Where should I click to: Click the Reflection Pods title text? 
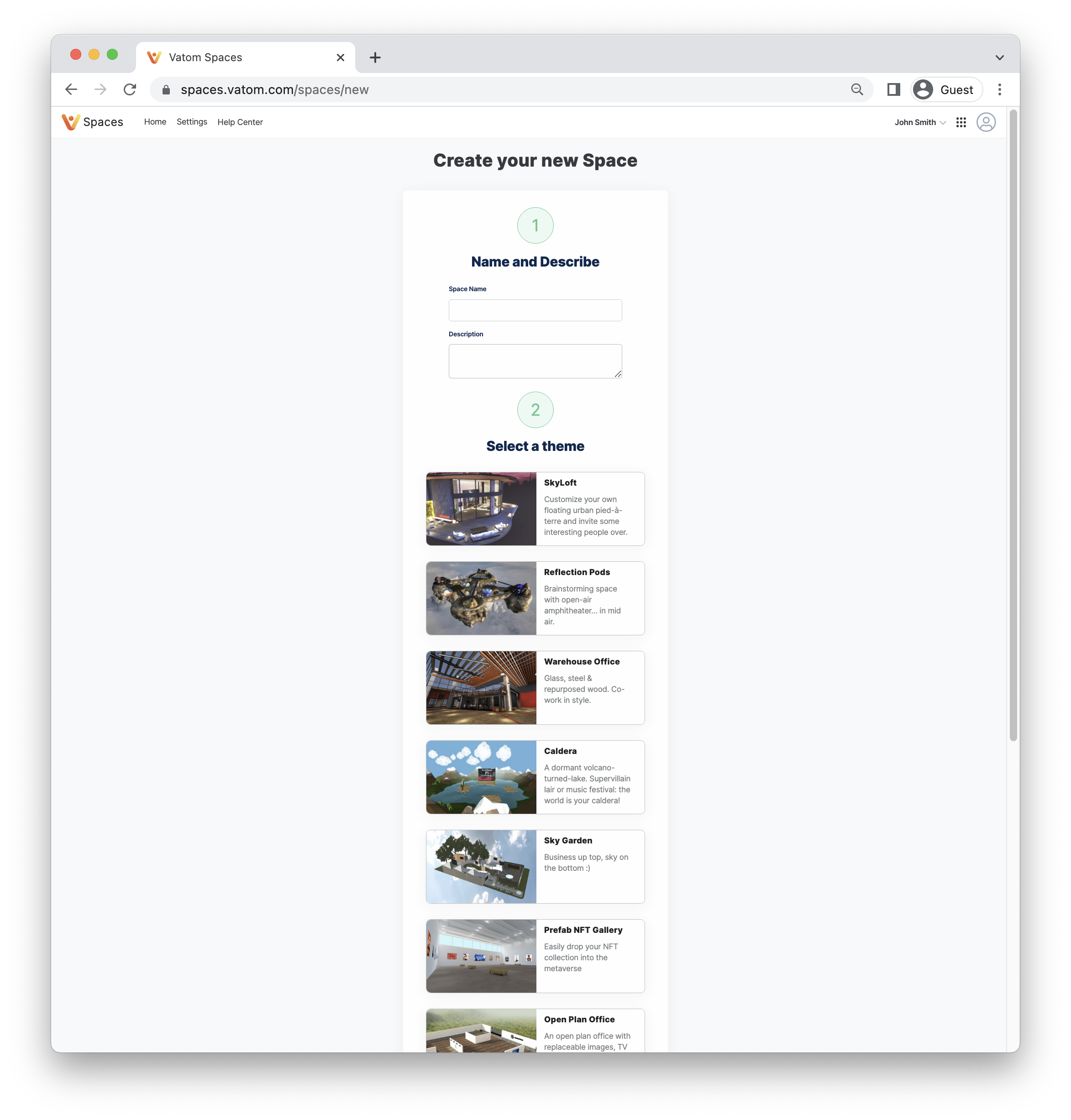point(577,573)
